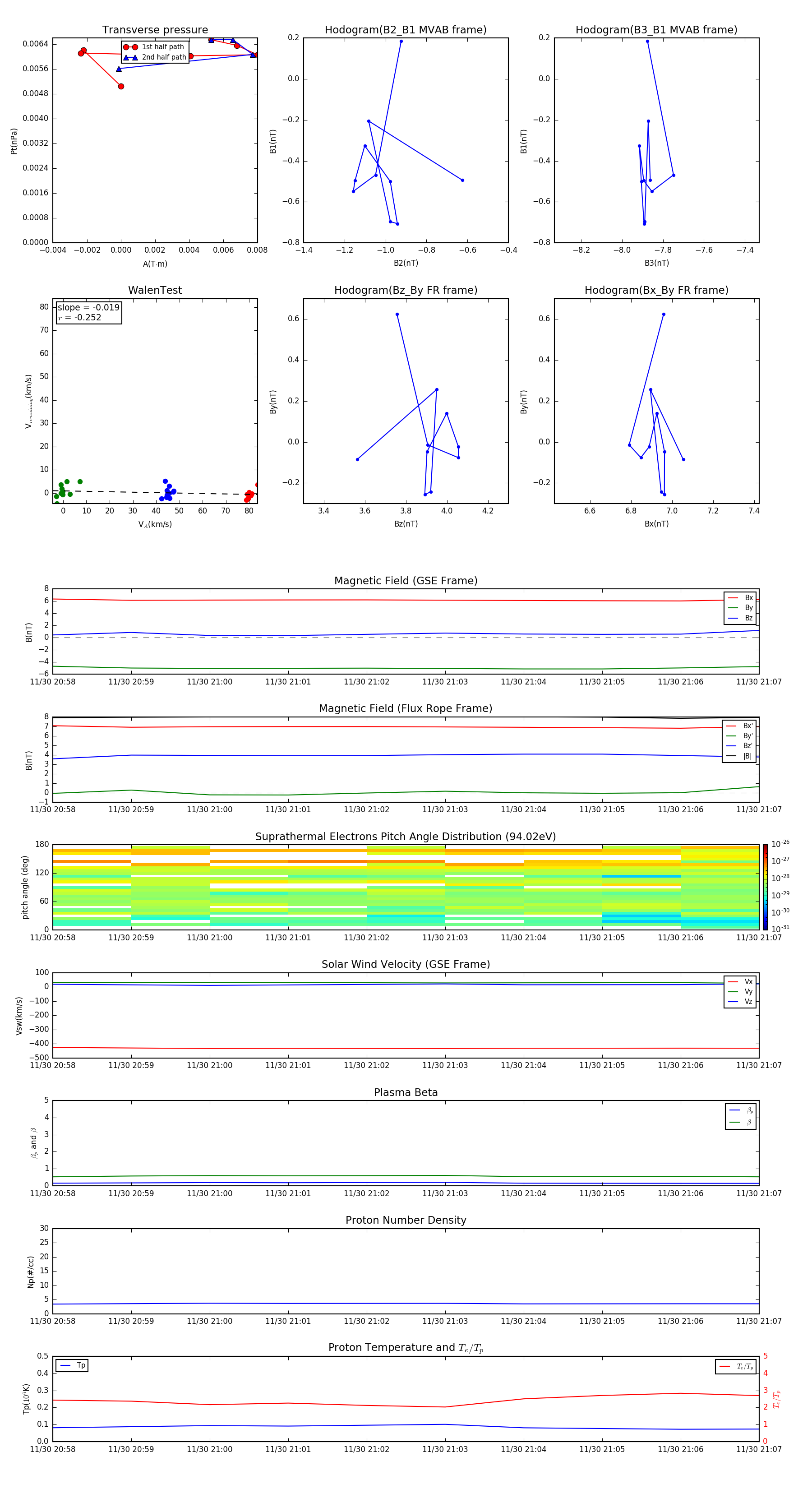This screenshot has height=1489, width=812.
Task: Click the '10^-31' colorbar label
Action: 780,929
